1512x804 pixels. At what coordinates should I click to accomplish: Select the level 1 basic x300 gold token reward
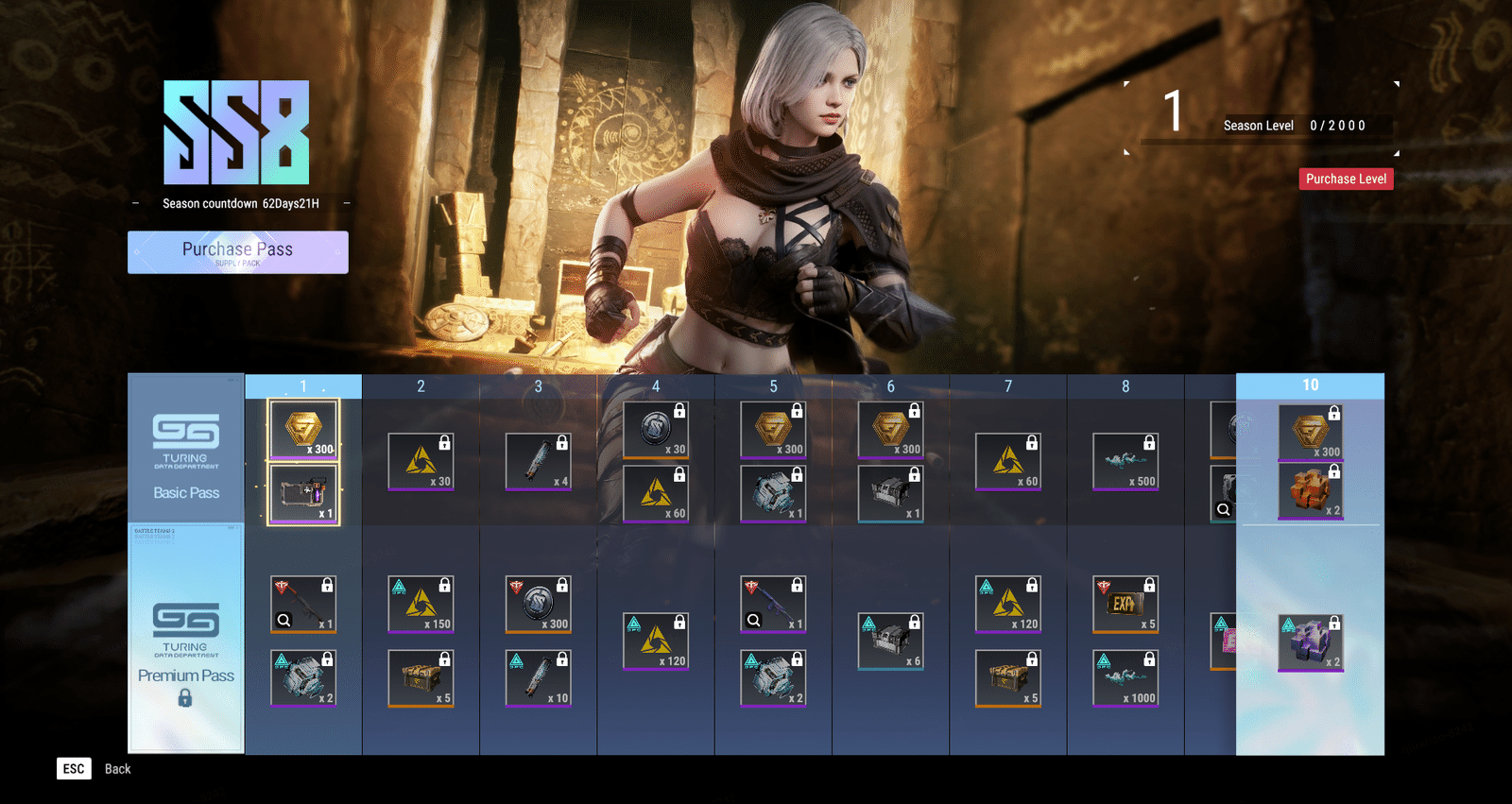click(303, 430)
